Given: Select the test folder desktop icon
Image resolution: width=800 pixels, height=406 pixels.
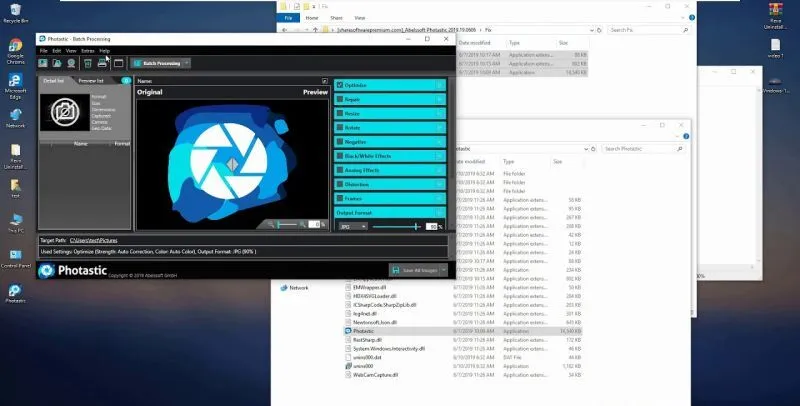Looking at the screenshot, I should tap(16, 188).
